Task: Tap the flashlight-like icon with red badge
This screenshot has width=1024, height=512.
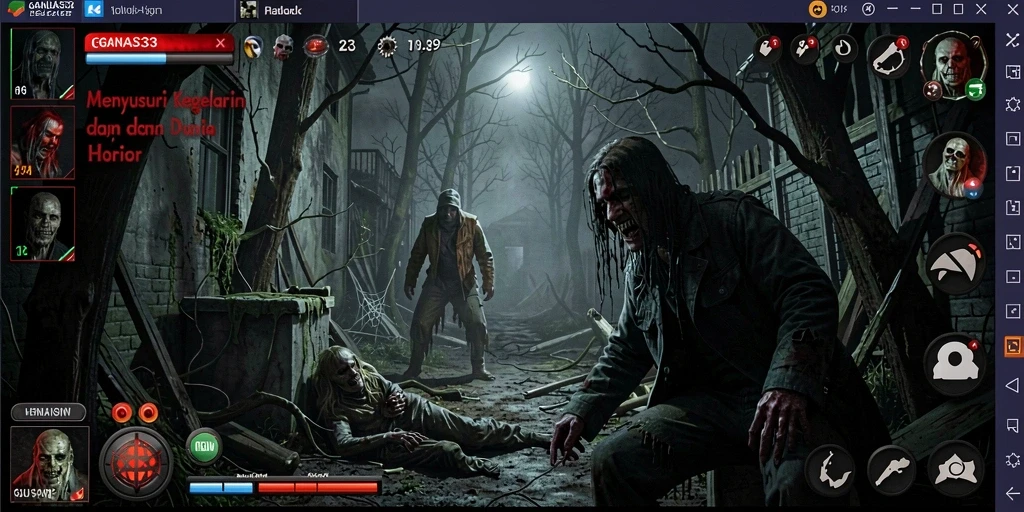Action: 805,48
